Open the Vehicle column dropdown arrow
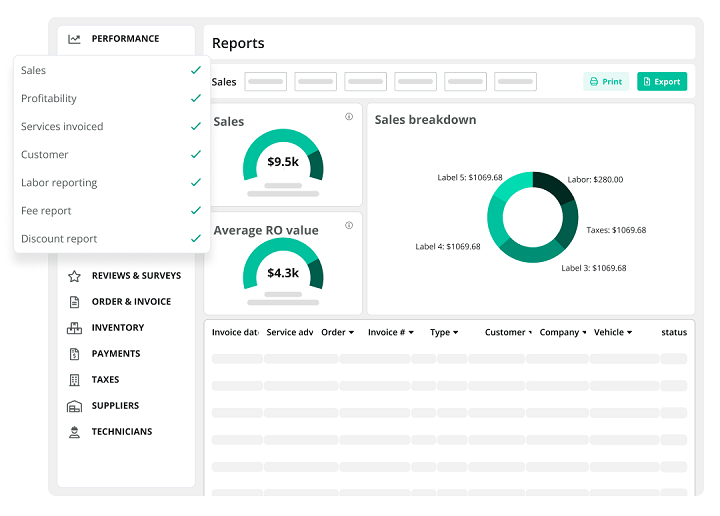Image resolution: width=720 pixels, height=516 pixels. pyautogui.click(x=628, y=333)
